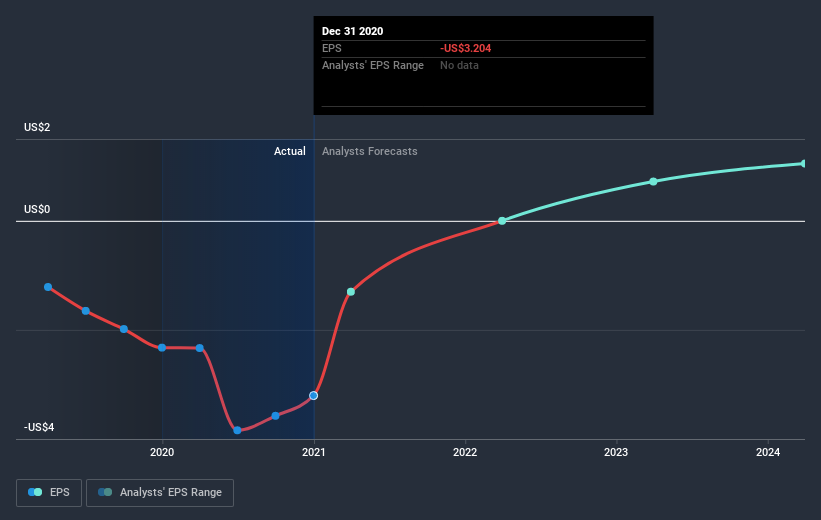
Task: Click 'No data' in the tooltip
Action: coord(459,65)
